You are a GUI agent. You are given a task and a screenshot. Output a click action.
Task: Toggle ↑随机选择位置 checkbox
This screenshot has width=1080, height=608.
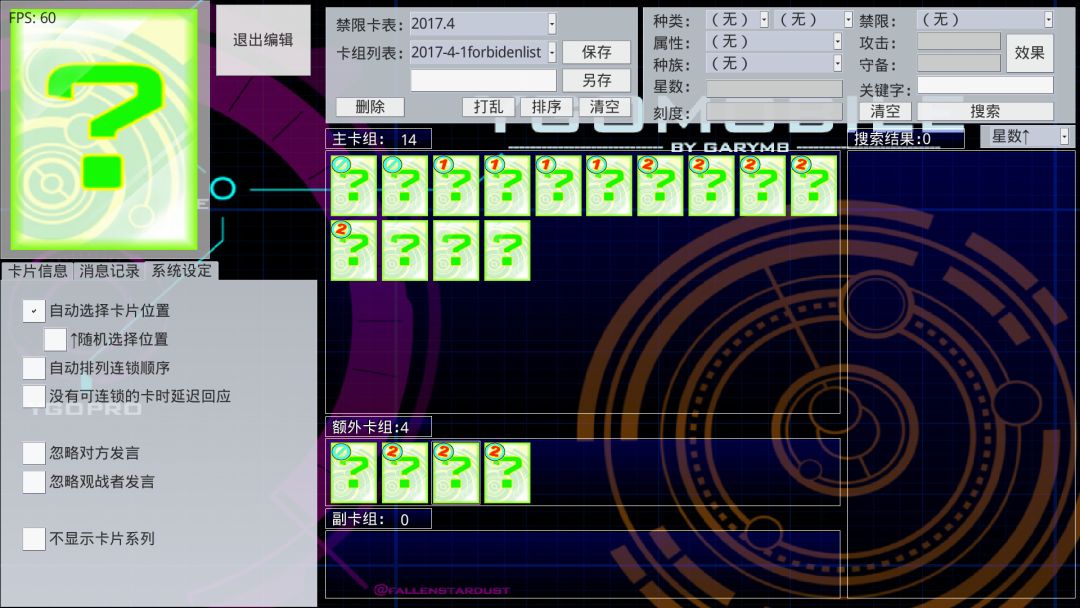(55, 339)
